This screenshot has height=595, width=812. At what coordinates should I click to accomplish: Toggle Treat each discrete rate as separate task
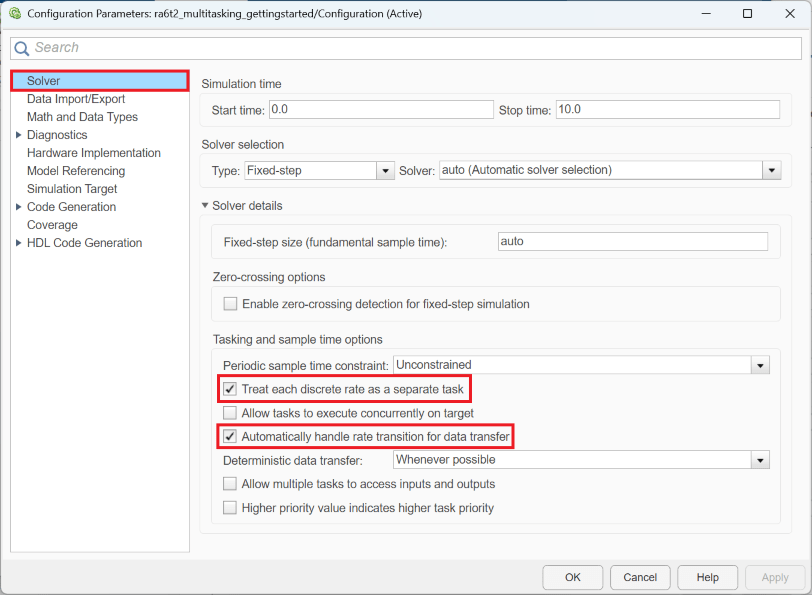coord(230,388)
